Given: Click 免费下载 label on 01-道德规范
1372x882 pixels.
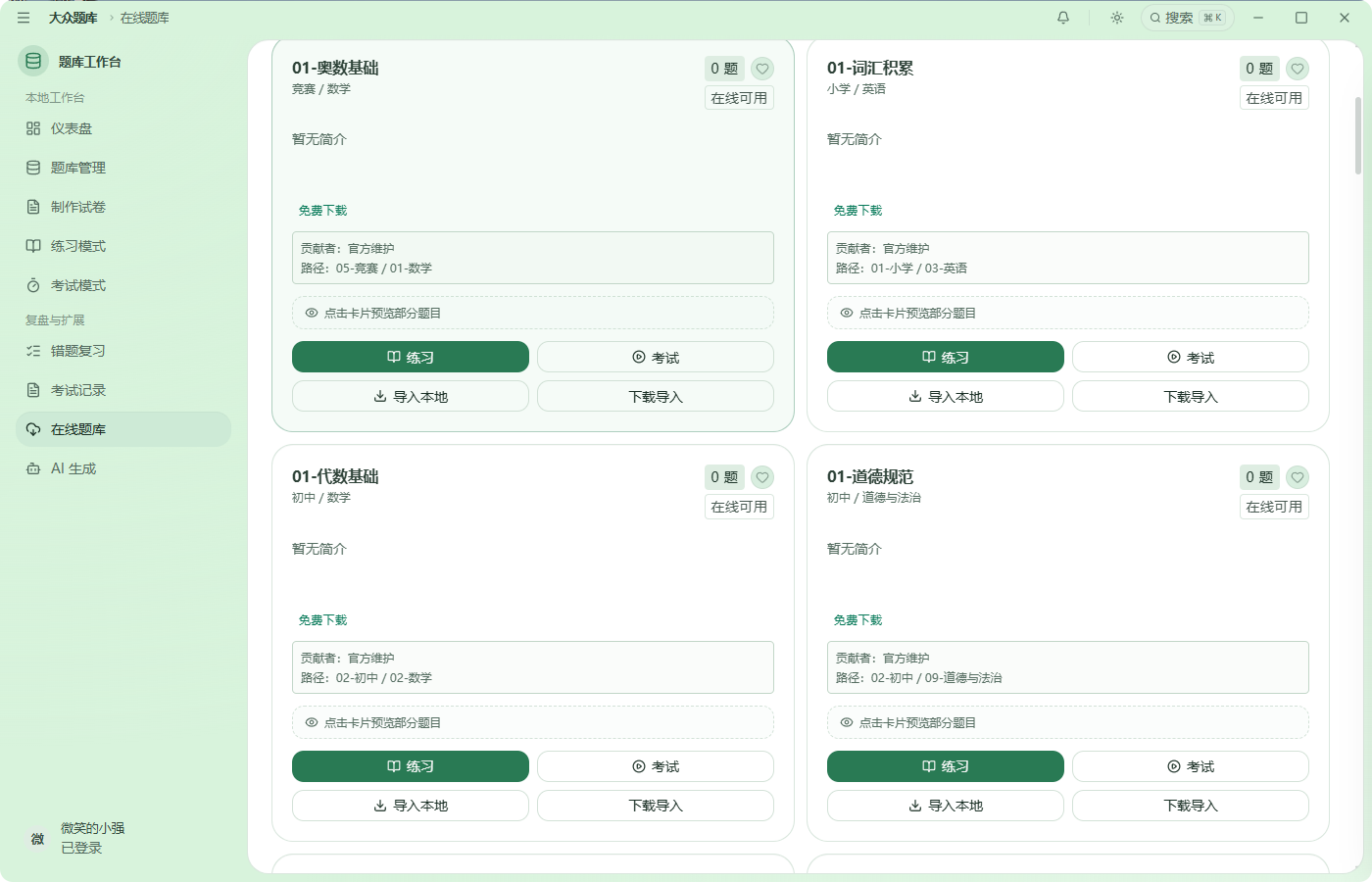Looking at the screenshot, I should (857, 620).
